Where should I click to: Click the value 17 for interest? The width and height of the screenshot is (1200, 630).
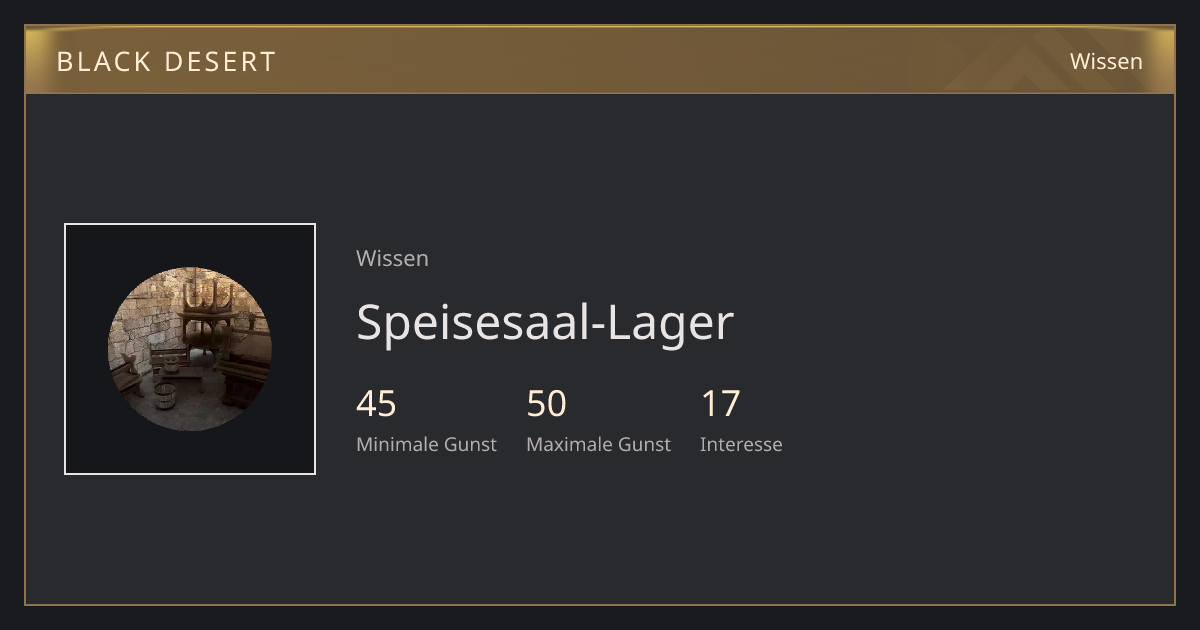coord(720,404)
